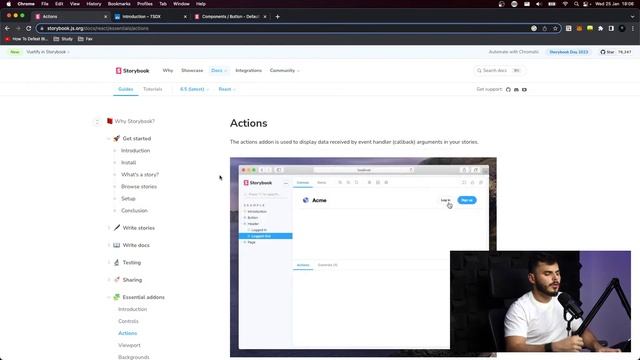The width and height of the screenshot is (640, 360).
Task: Switch to the Introduction - TSDX browser tab
Action: point(149,16)
